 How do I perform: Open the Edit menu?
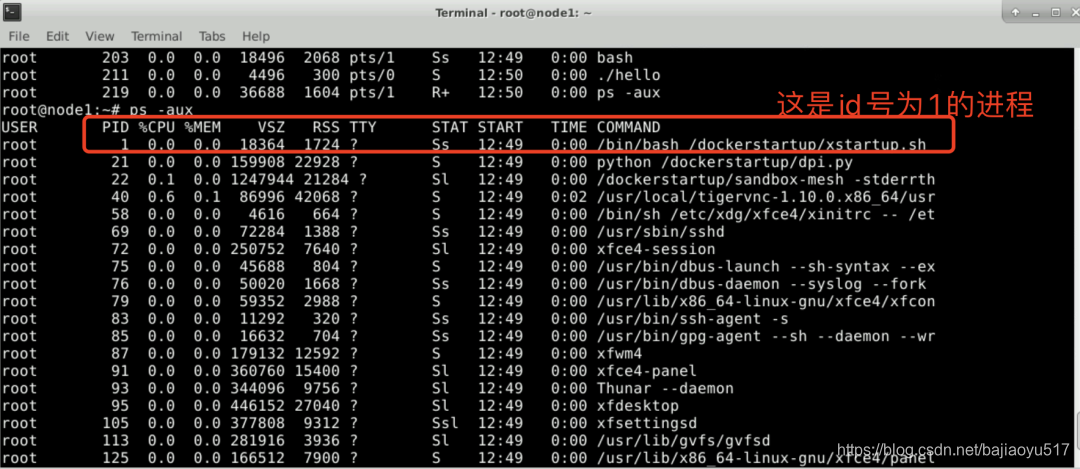(57, 37)
